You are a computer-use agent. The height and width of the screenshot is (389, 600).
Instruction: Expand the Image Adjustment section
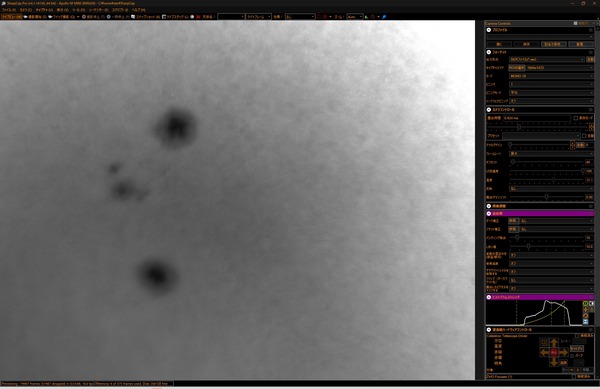tap(489, 206)
